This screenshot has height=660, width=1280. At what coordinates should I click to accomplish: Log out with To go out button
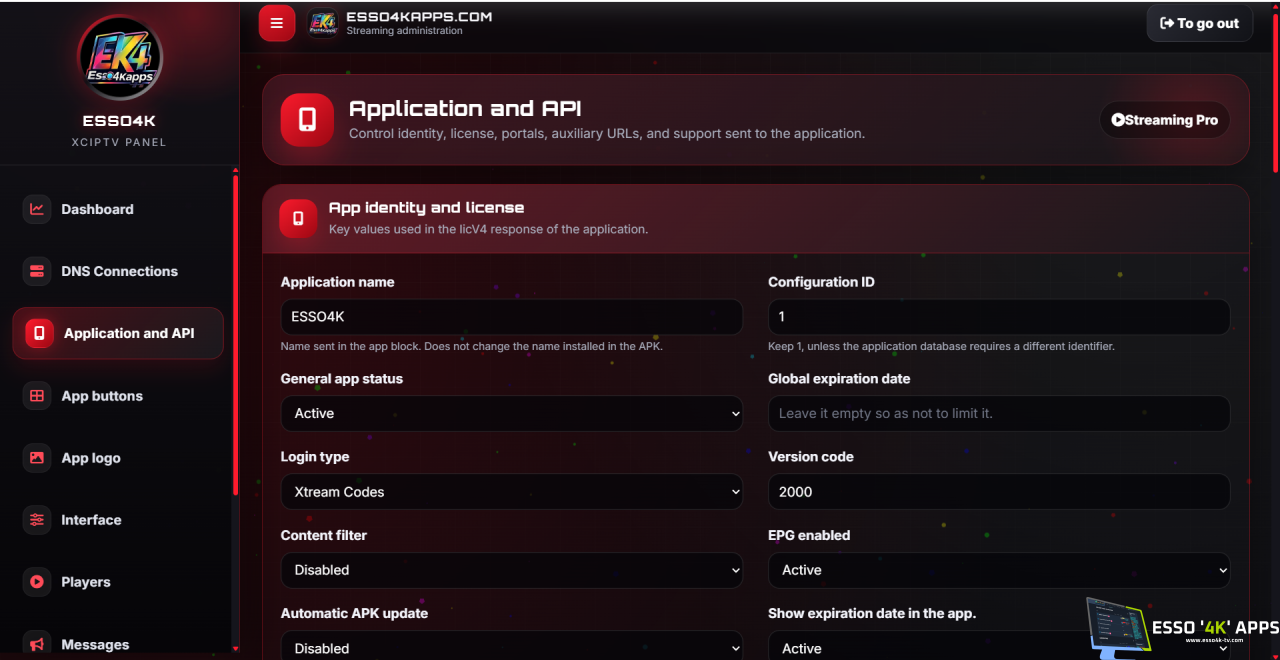pyautogui.click(x=1199, y=23)
